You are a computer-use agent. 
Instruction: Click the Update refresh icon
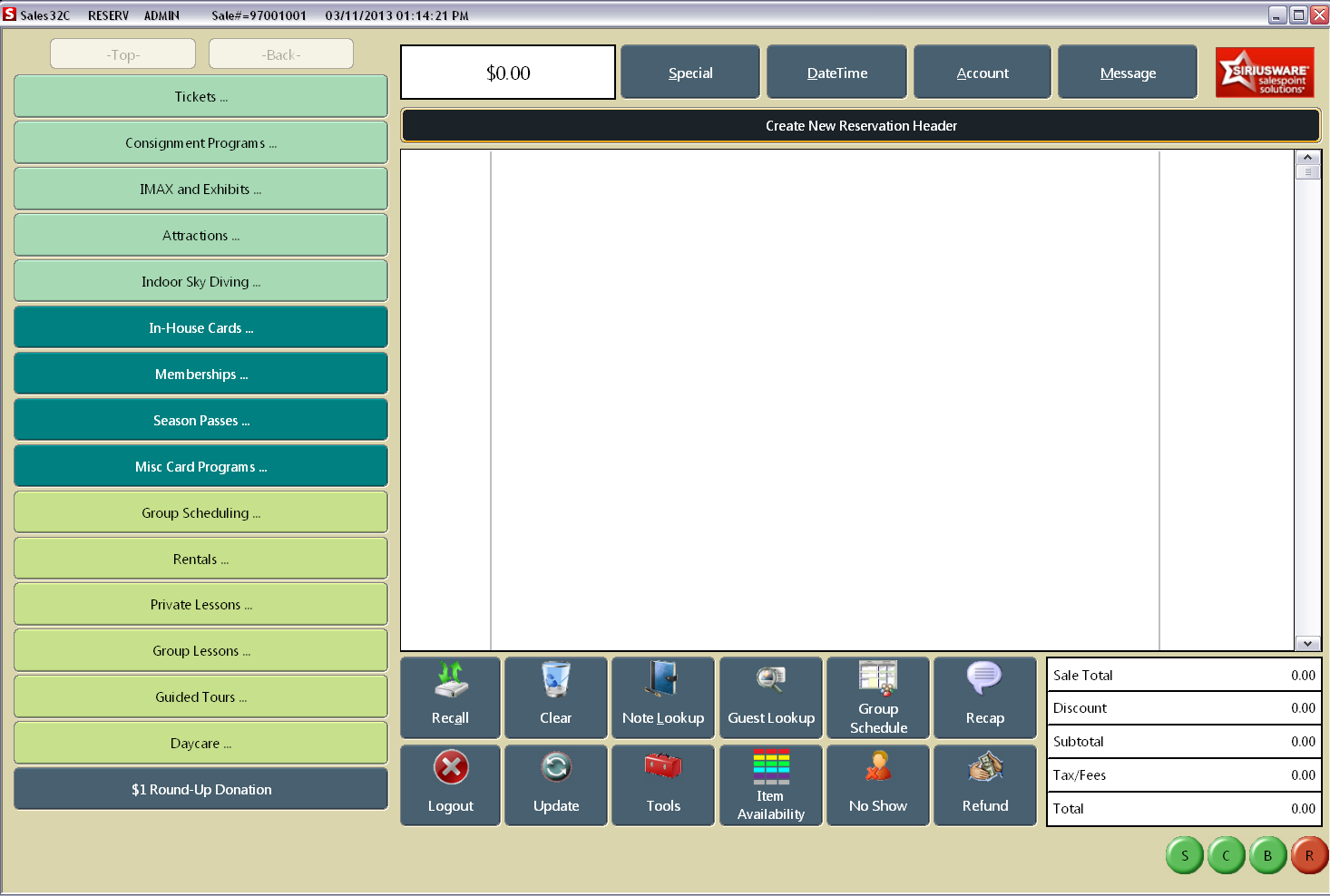(555, 784)
